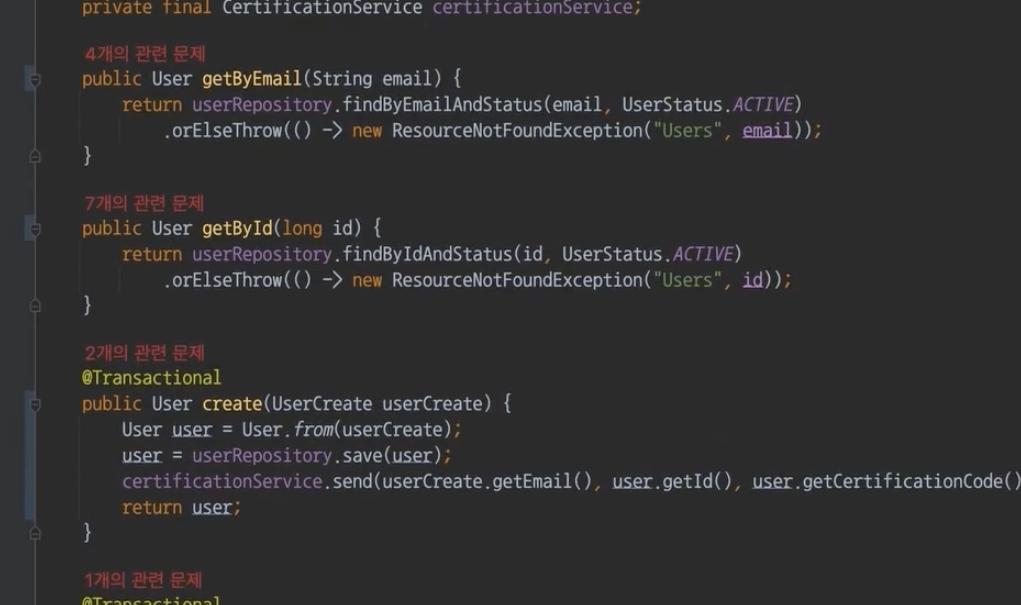Open the '2개의 관련 문제' inlay hint
Viewport: 1021px width, 605px height.
pos(145,353)
